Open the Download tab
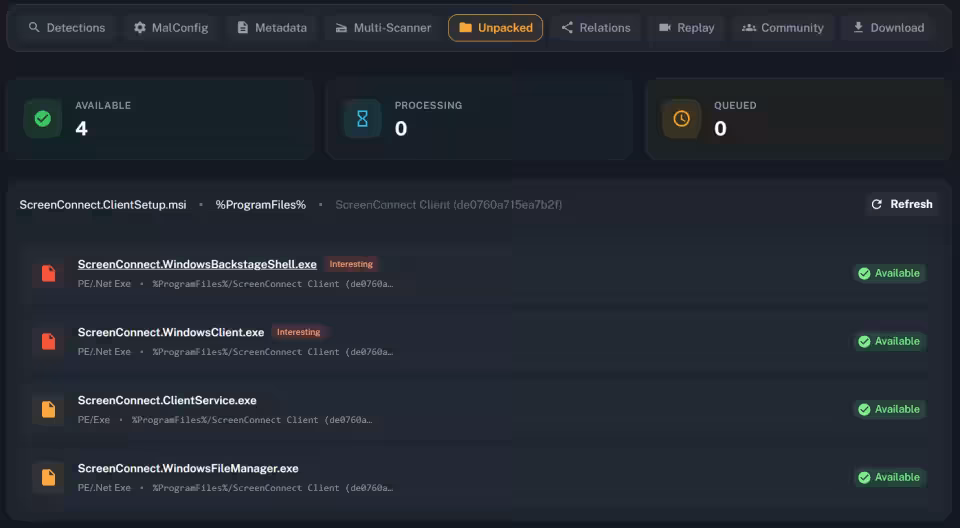 (888, 28)
